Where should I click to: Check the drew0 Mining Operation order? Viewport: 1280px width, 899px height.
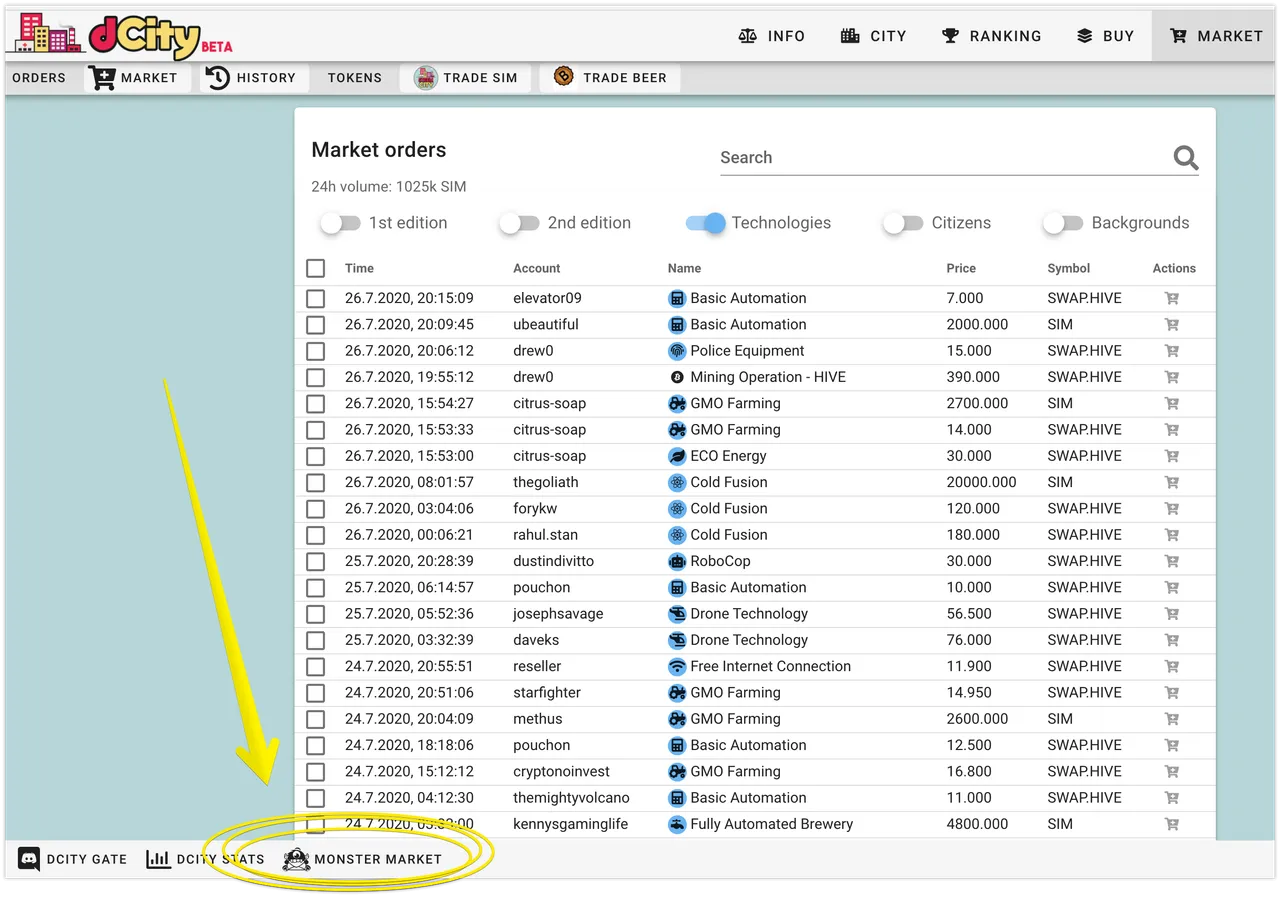pos(316,377)
